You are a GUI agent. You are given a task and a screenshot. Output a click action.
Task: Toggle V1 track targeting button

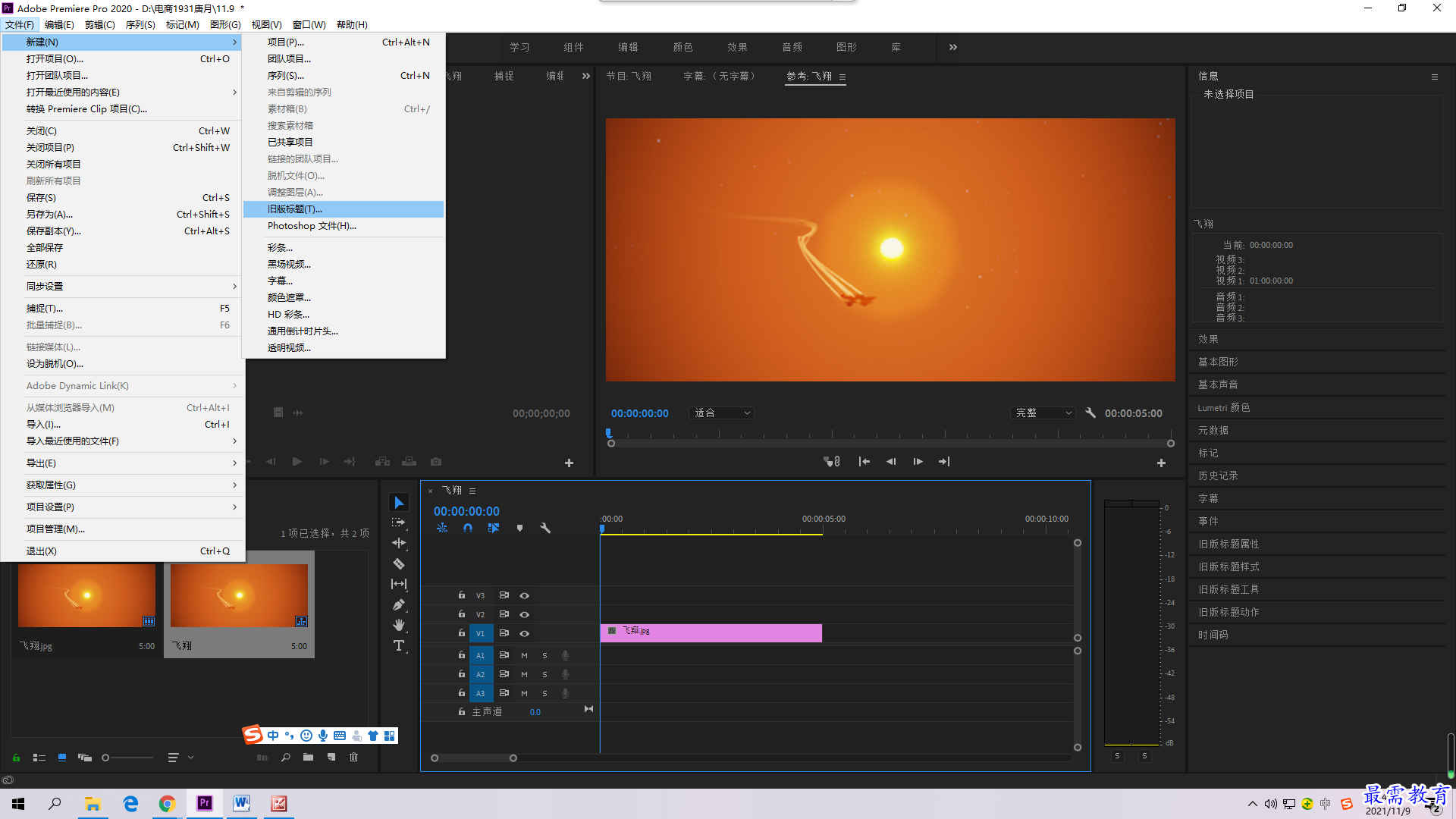point(480,633)
